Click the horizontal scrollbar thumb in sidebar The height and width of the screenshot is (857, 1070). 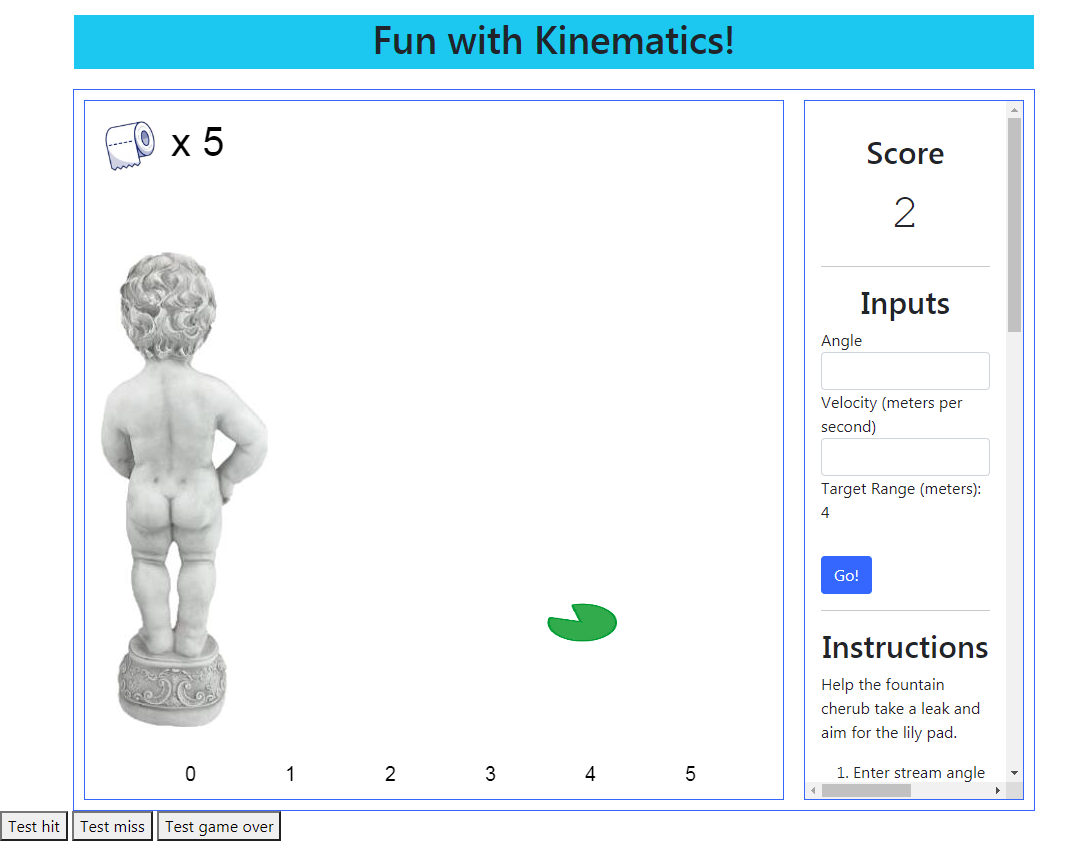click(x=866, y=790)
